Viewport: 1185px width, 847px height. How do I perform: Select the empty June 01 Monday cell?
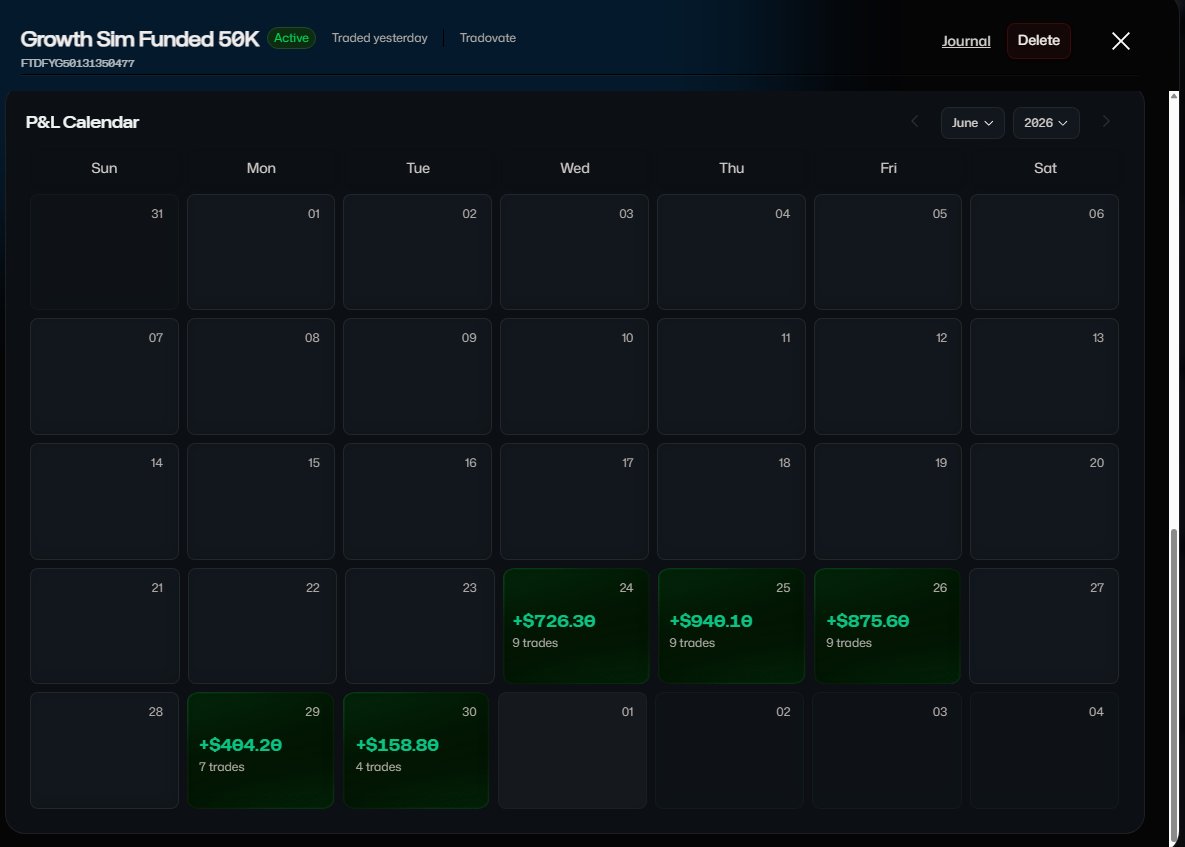point(261,252)
